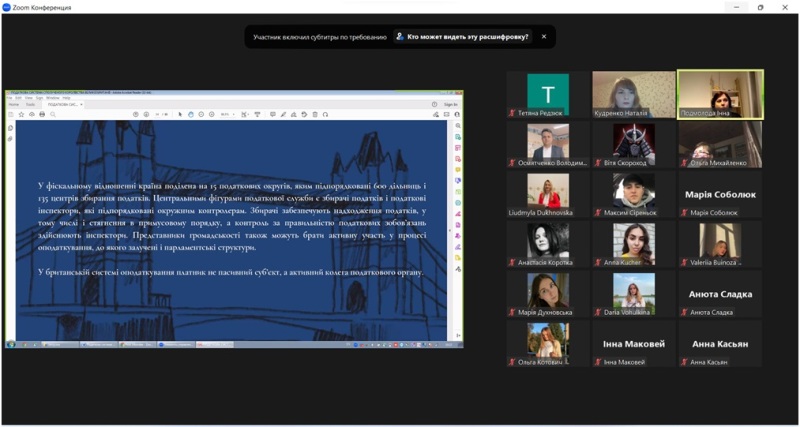Click Sign In in Acrobat Reader

click(x=451, y=105)
